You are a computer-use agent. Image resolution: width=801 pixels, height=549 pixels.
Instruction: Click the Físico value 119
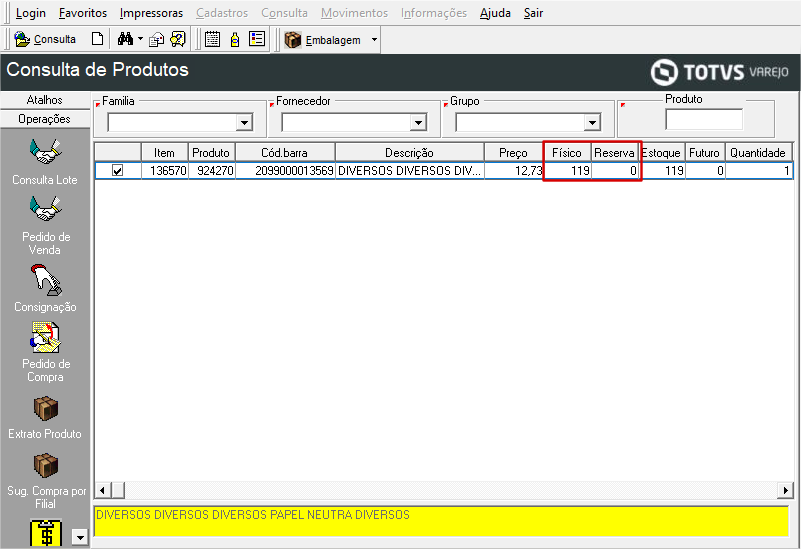point(568,171)
